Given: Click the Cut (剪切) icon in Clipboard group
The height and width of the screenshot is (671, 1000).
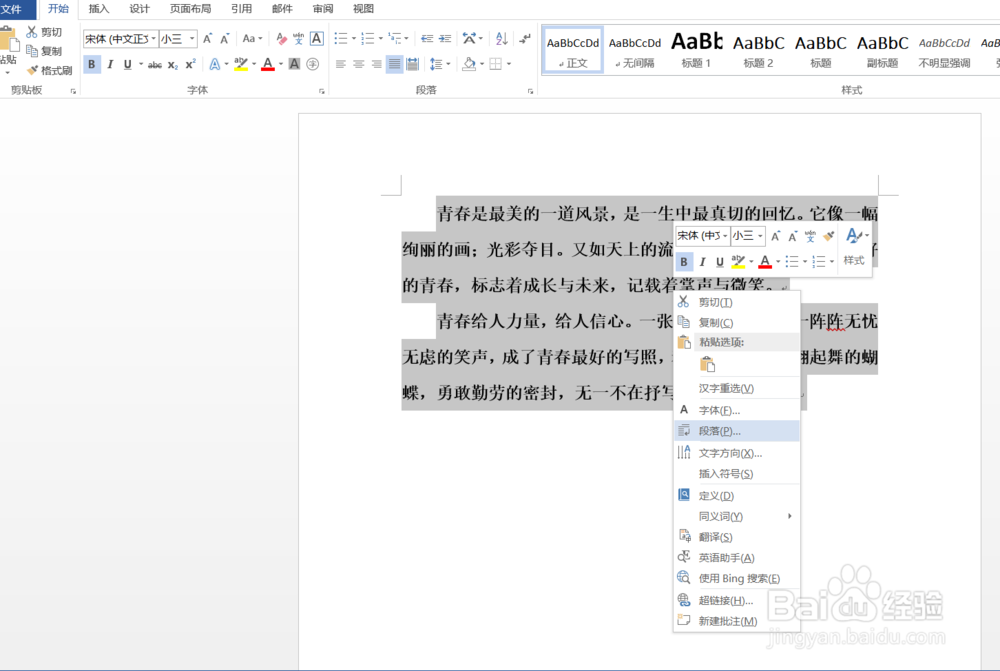Looking at the screenshot, I should 32,32.
